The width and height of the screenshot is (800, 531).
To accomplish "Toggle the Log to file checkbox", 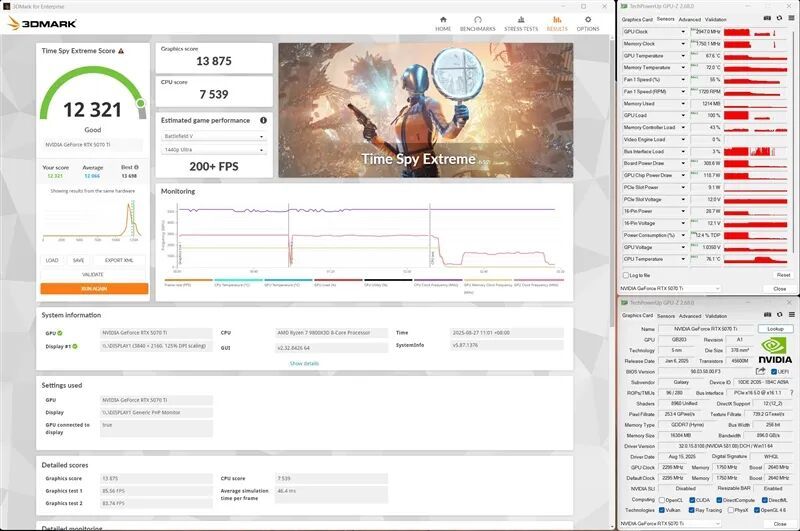I will [626, 275].
